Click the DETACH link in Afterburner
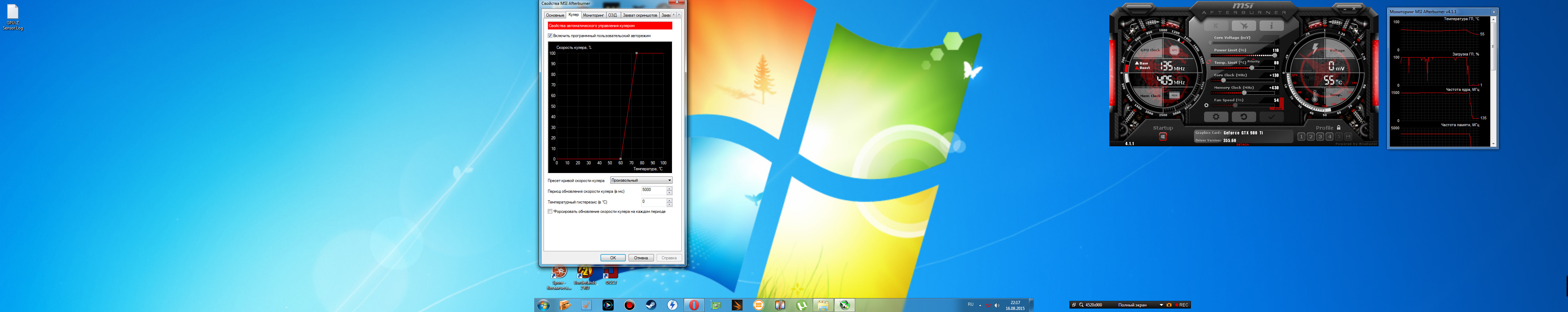 click(1242, 145)
